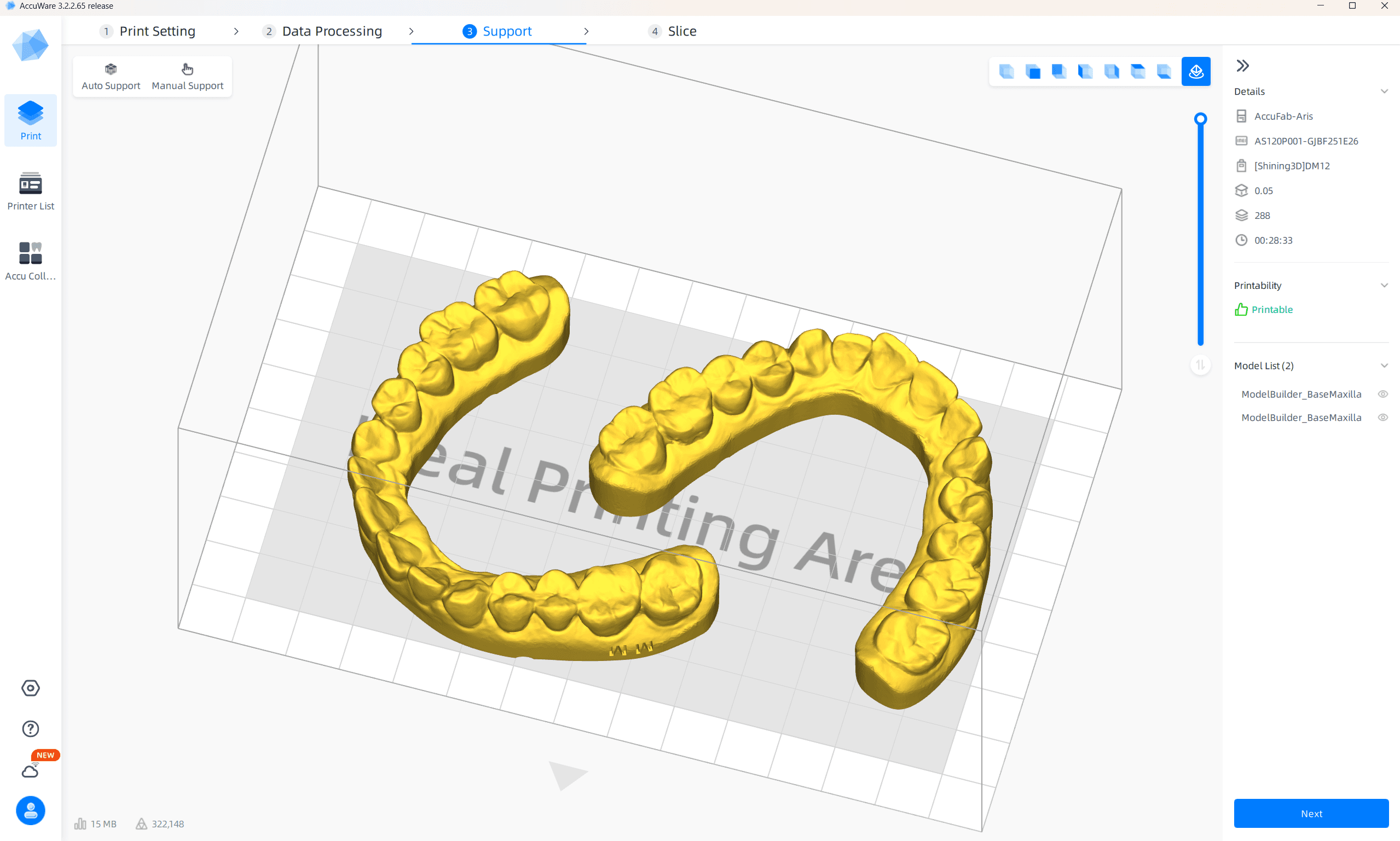Toggle the blue perspective view button
The width and height of the screenshot is (1400, 841).
pos(1195,71)
